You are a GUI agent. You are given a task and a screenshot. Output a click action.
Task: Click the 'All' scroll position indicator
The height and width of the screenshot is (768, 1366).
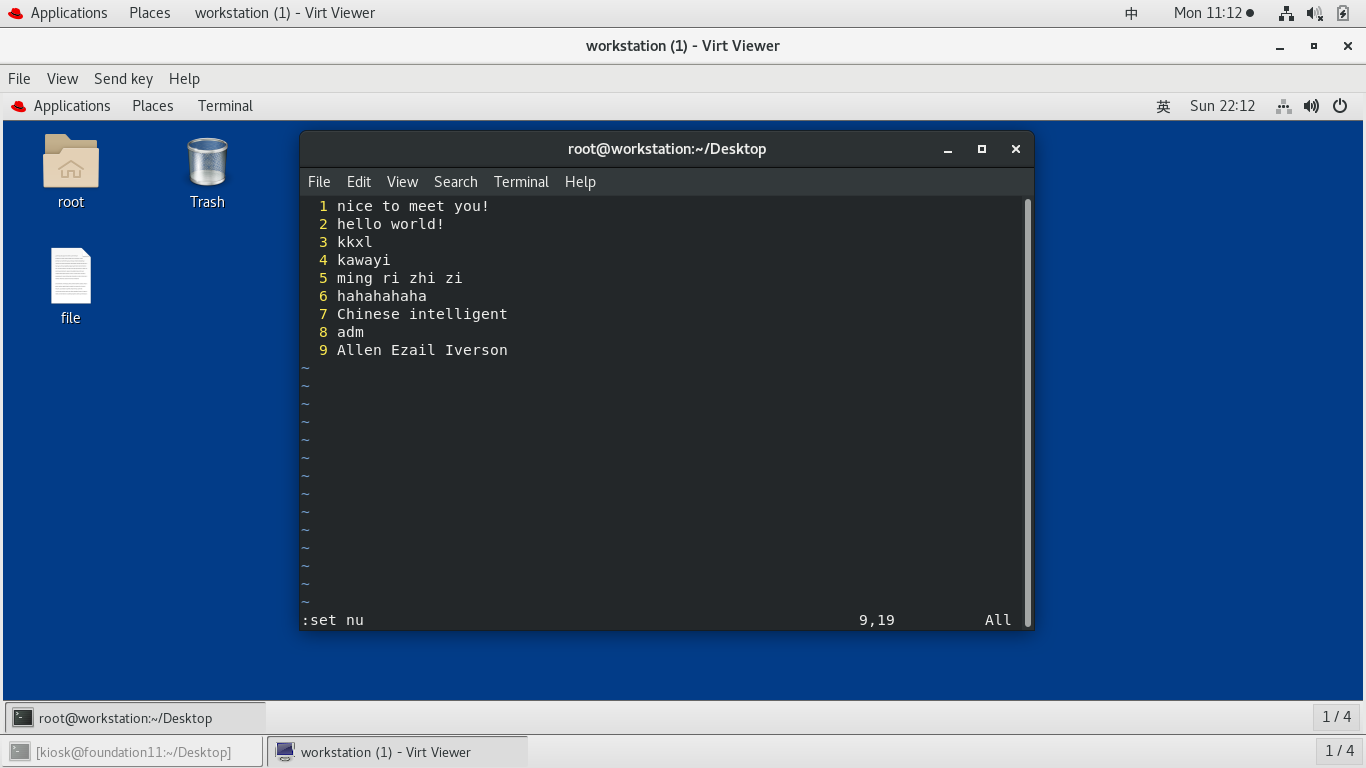pos(998,620)
